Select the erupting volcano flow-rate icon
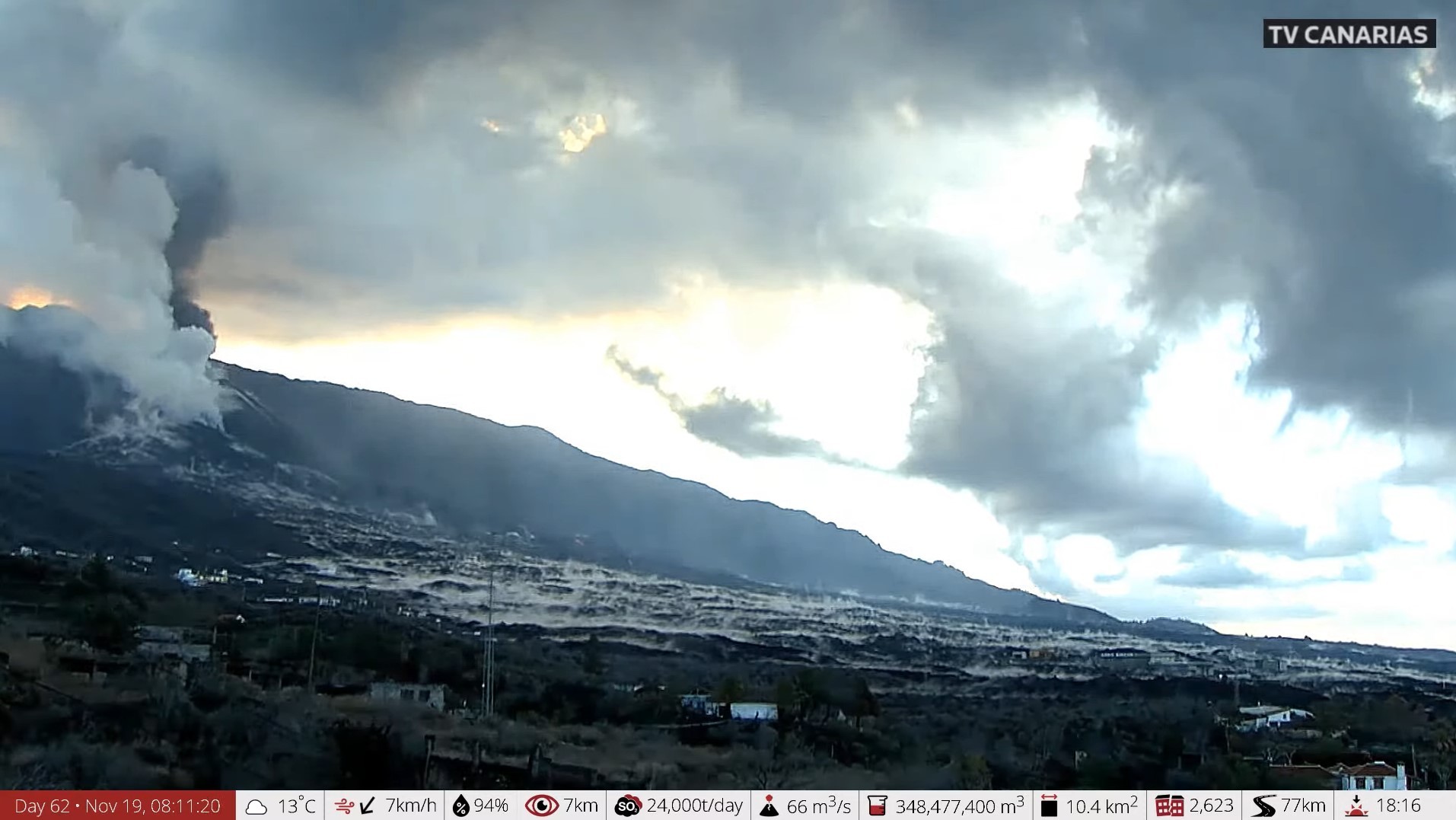This screenshot has height=820, width=1456. coord(769,806)
